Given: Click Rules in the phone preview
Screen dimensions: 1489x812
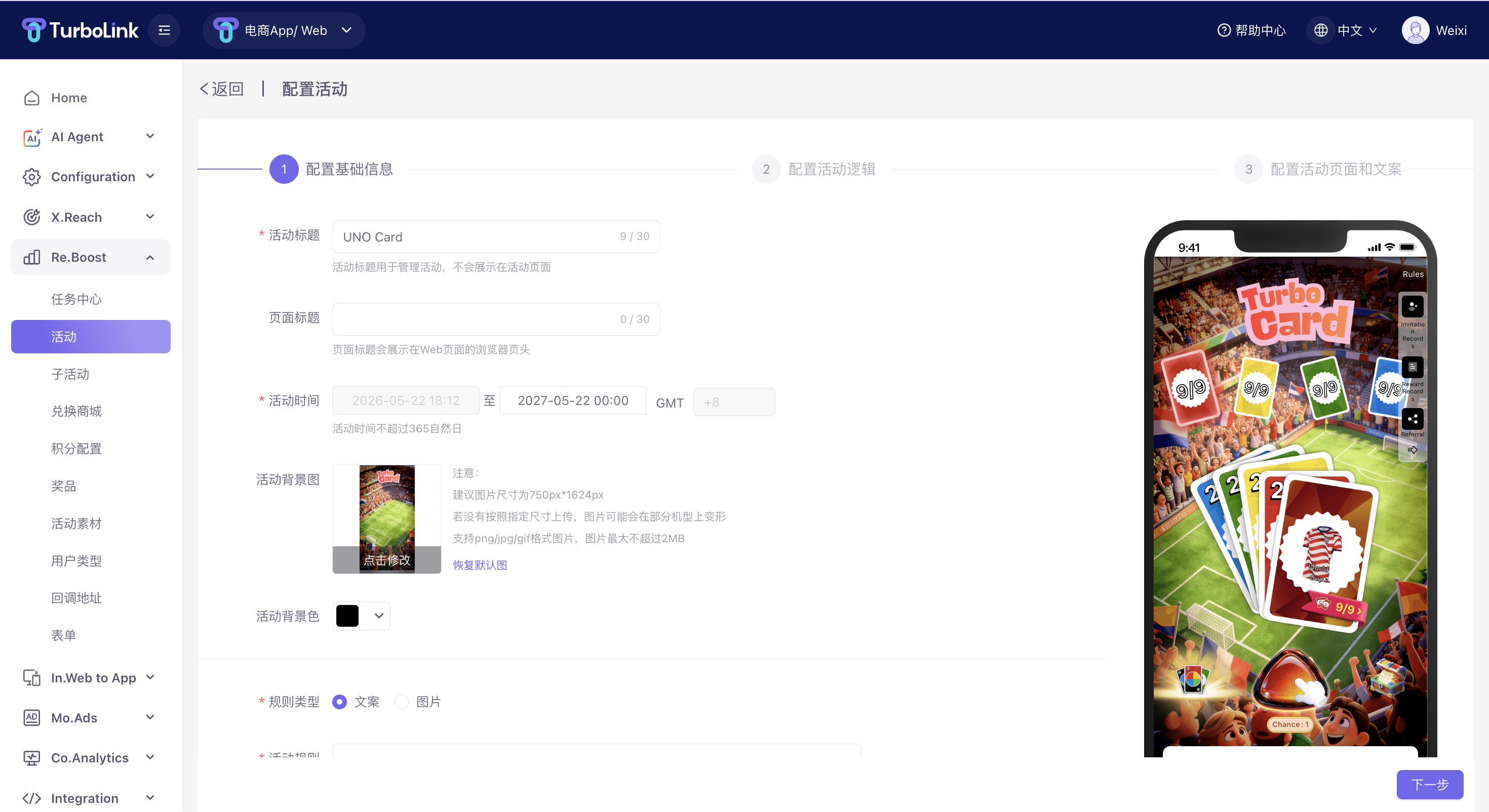Looking at the screenshot, I should (x=1413, y=274).
